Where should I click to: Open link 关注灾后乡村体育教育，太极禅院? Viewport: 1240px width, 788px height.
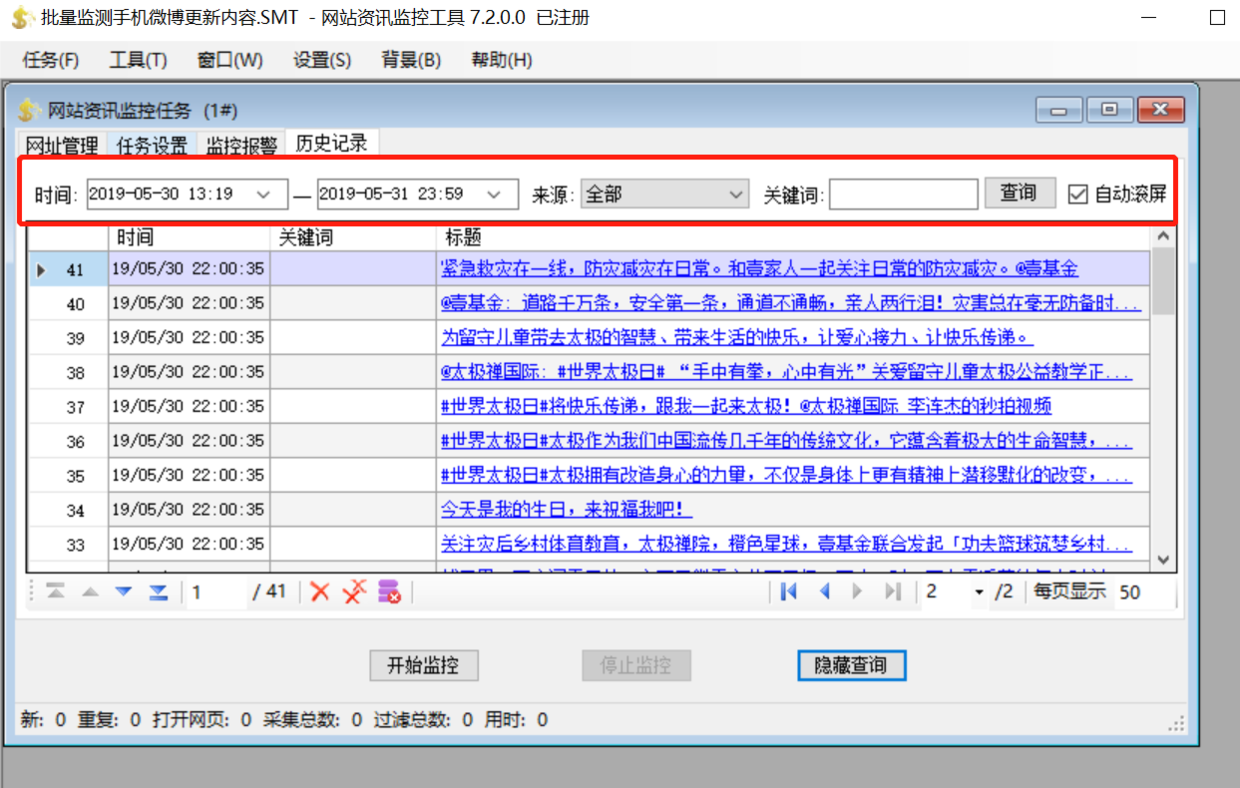click(786, 544)
